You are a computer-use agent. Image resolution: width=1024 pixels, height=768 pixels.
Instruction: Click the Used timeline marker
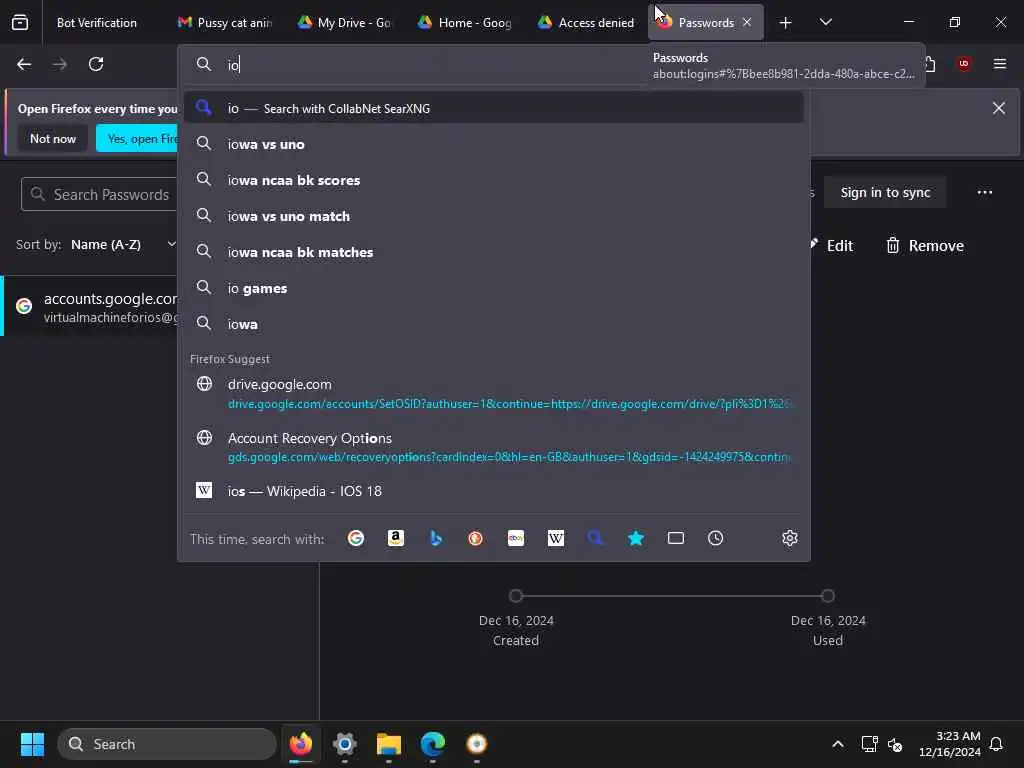827,596
